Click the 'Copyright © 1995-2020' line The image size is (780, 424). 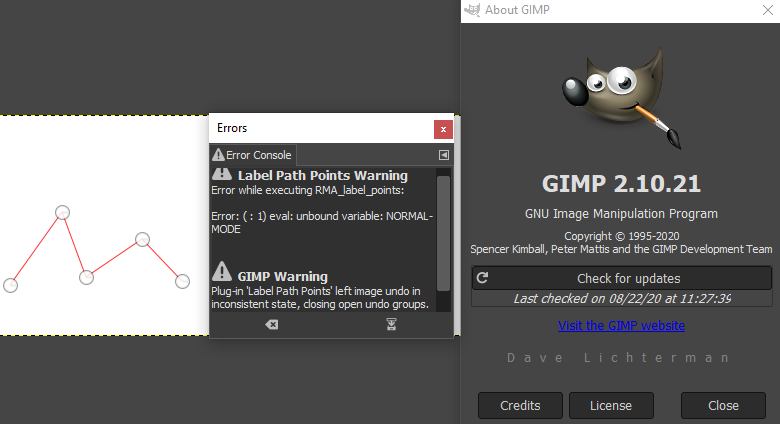click(x=621, y=236)
